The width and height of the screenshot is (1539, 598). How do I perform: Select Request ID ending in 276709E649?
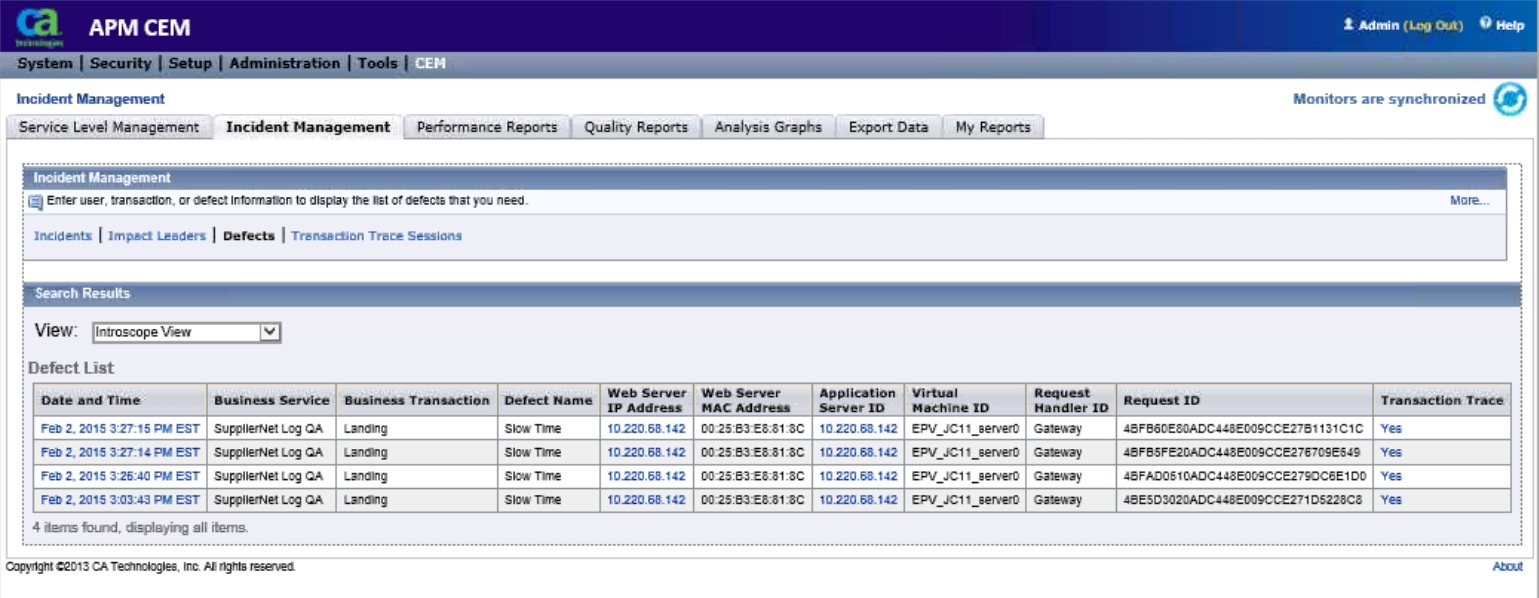(1241, 452)
